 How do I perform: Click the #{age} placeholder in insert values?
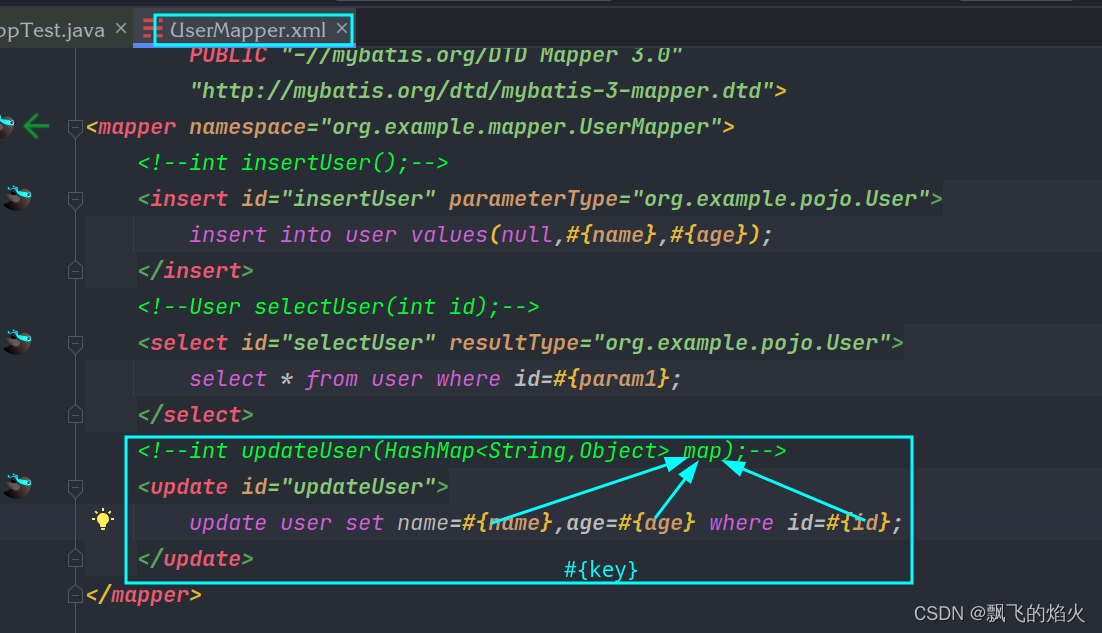pos(708,235)
